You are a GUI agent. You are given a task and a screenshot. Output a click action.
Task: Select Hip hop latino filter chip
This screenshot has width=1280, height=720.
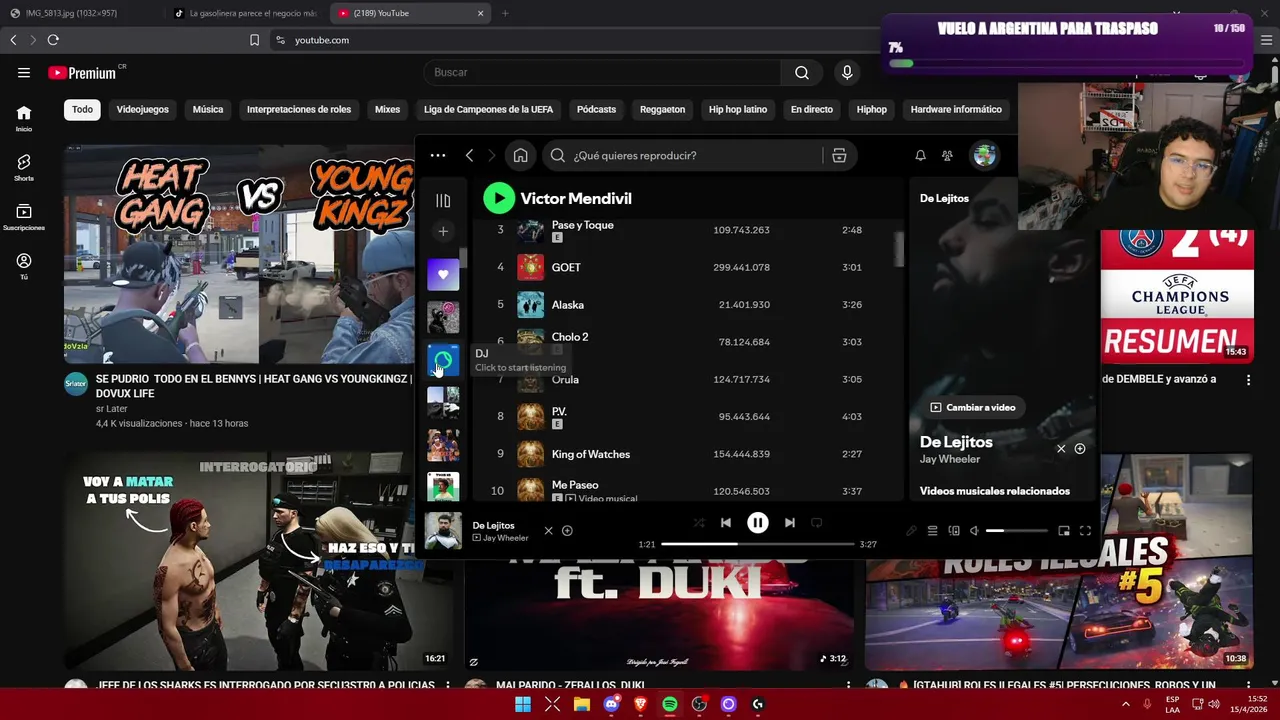tap(738, 109)
